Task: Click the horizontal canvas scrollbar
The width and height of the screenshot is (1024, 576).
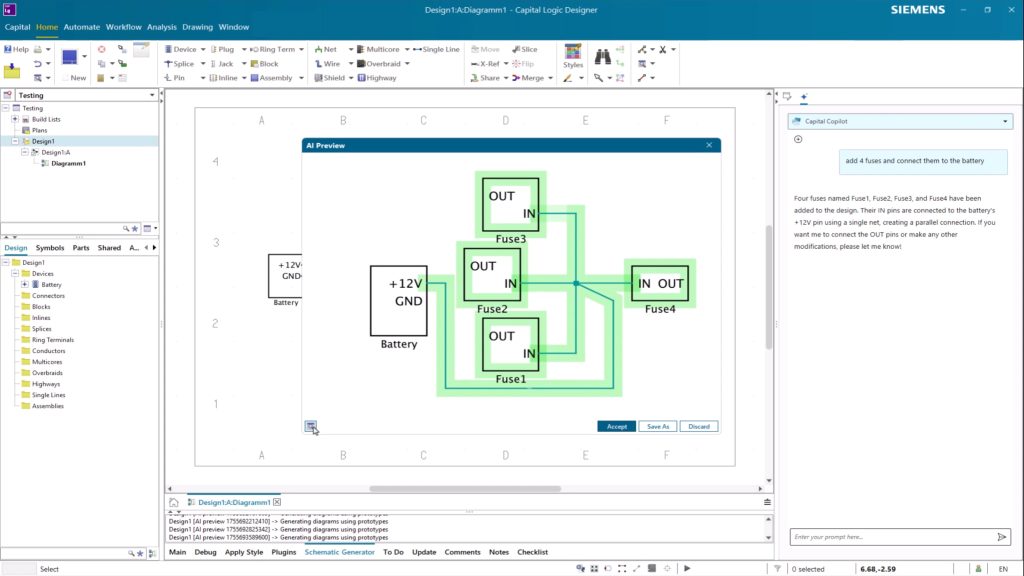Action: tap(465, 488)
